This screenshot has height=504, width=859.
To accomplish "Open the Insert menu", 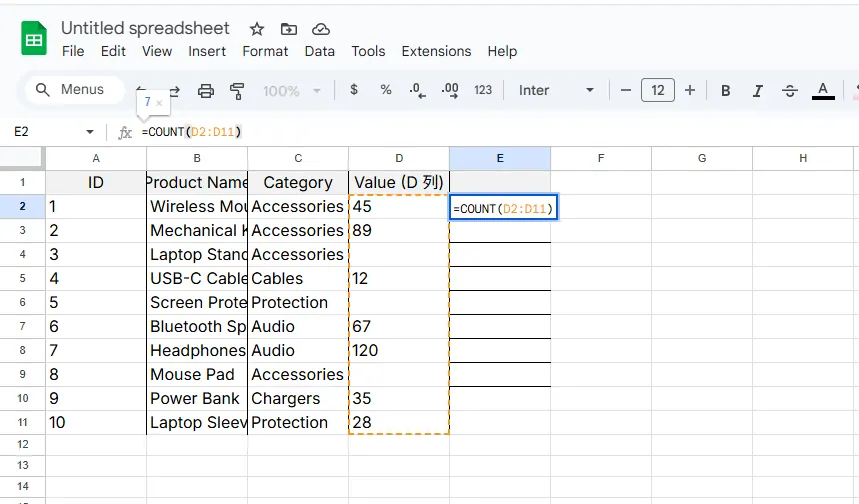I will point(207,51).
